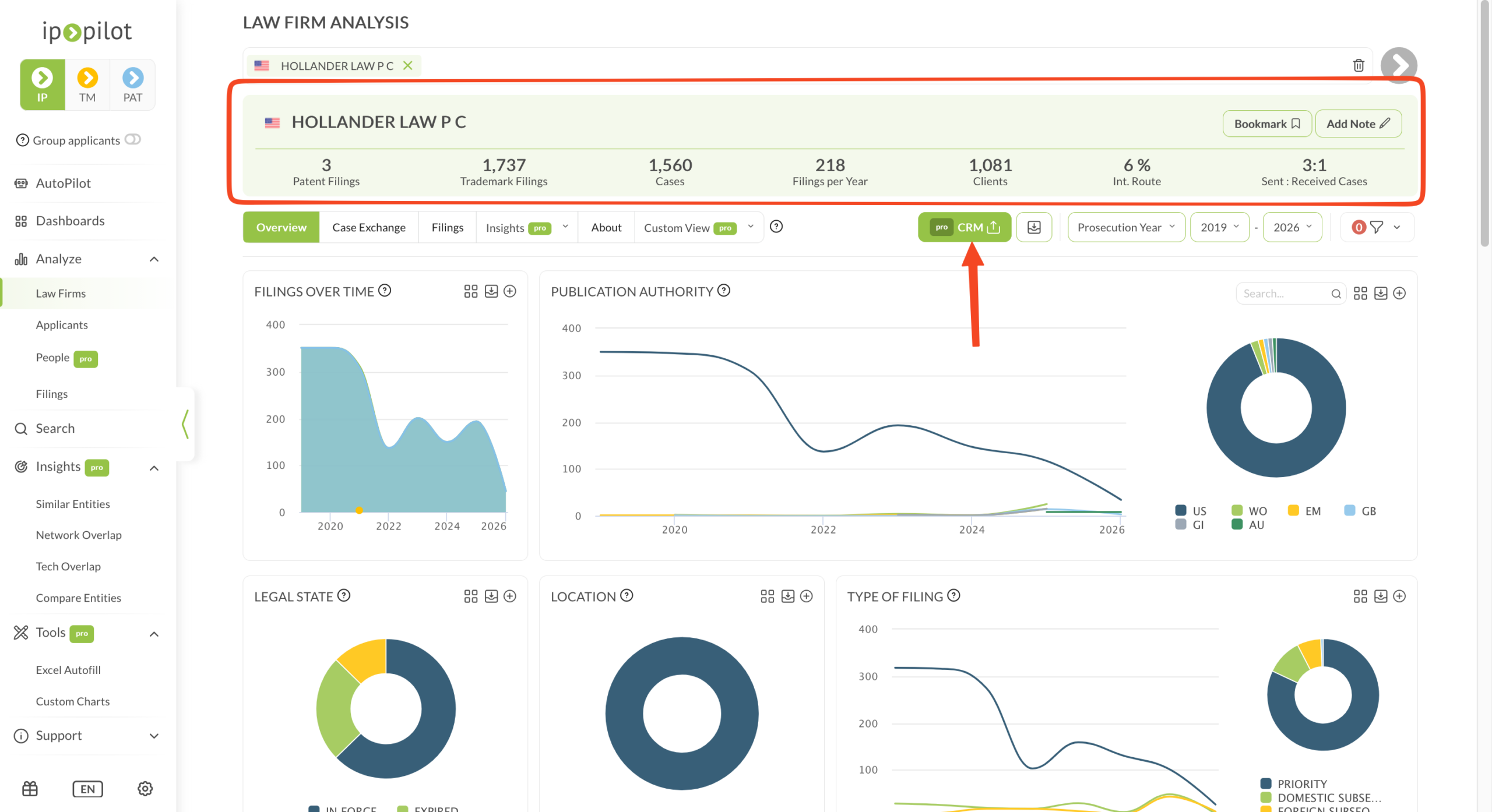Viewport: 1492px width, 812px height.
Task: Click the trash icon in the search bar
Action: (1359, 65)
